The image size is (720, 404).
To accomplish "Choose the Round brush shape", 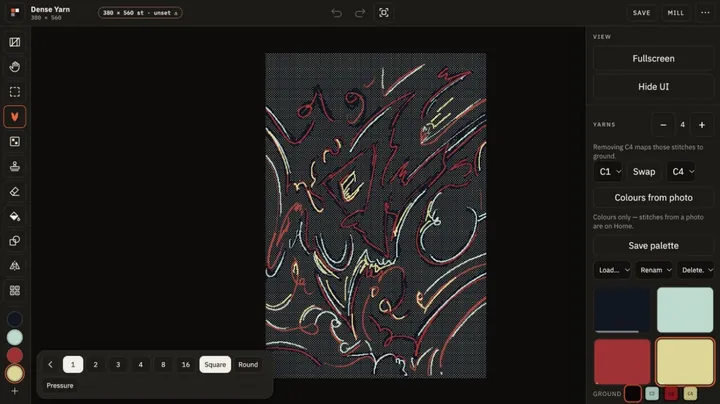I will pyautogui.click(x=248, y=365).
